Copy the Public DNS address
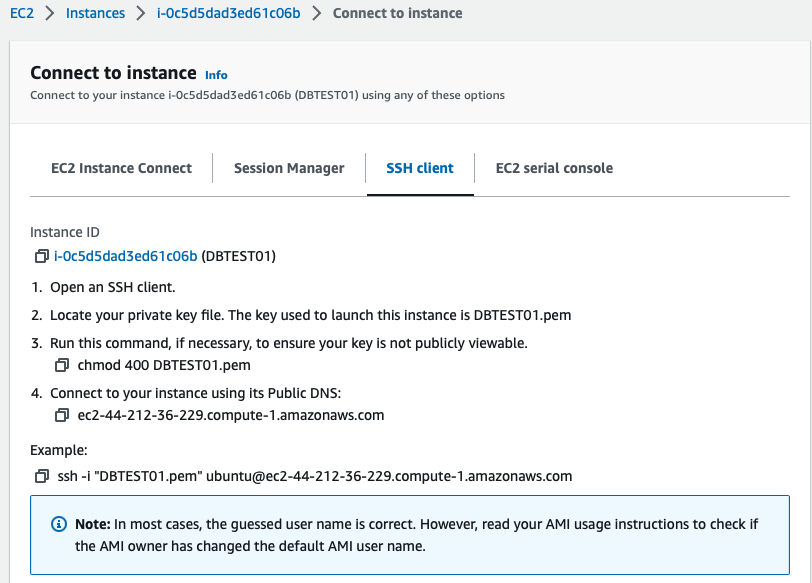The height and width of the screenshot is (583, 812). coord(62,415)
